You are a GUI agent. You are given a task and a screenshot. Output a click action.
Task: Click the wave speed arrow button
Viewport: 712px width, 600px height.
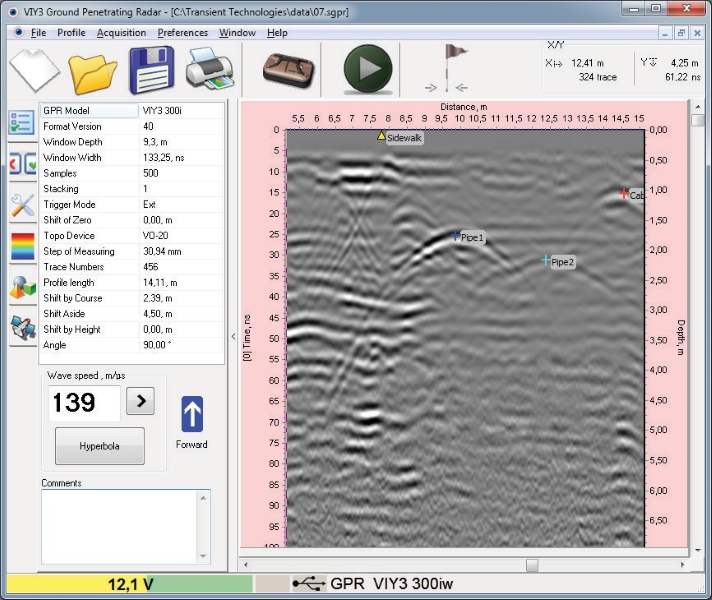click(140, 401)
